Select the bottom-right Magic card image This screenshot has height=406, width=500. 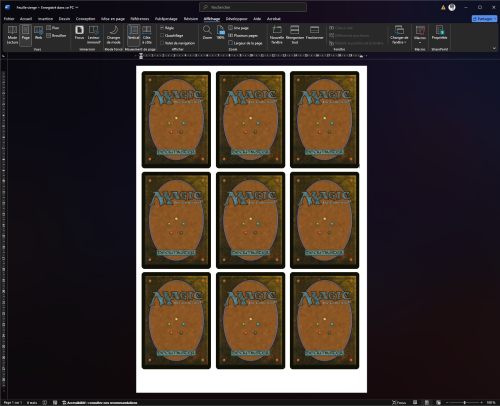[325, 320]
